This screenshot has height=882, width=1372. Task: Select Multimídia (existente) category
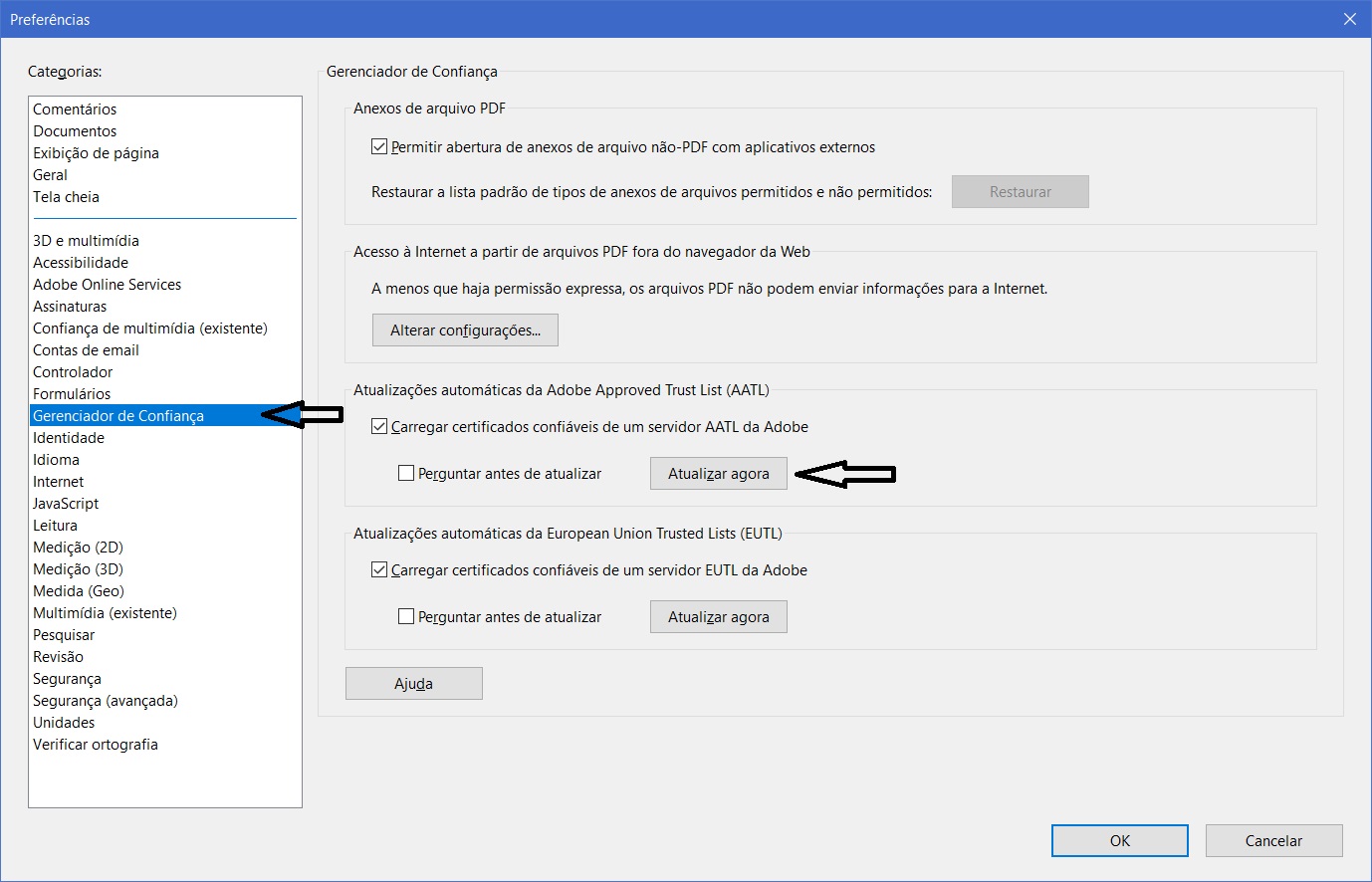coord(105,613)
